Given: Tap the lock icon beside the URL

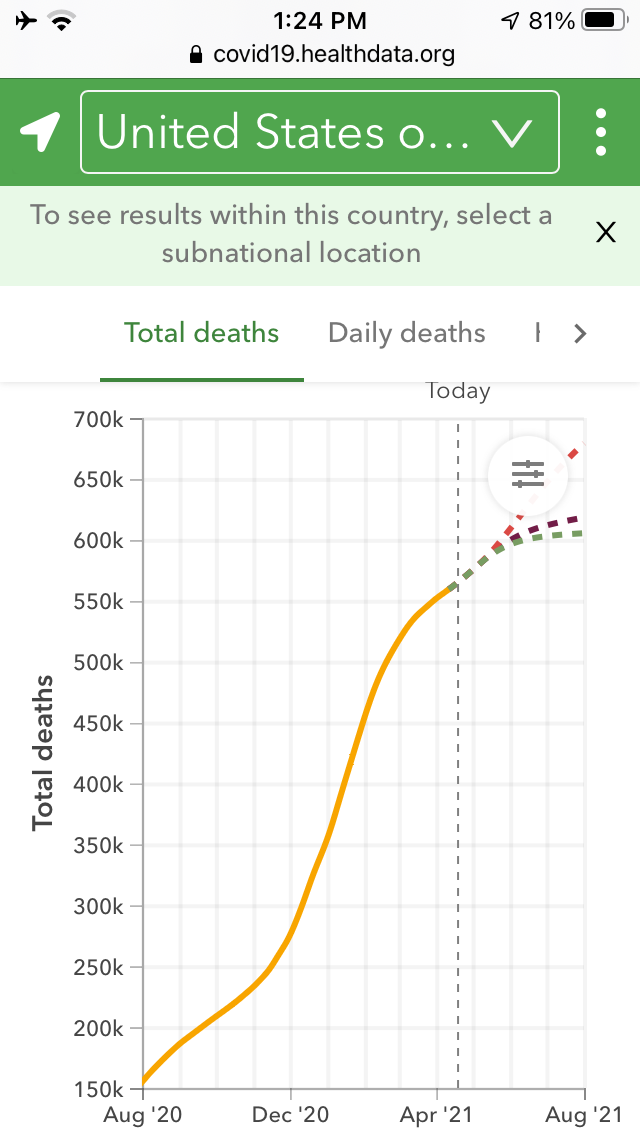Looking at the screenshot, I should click(x=196, y=54).
